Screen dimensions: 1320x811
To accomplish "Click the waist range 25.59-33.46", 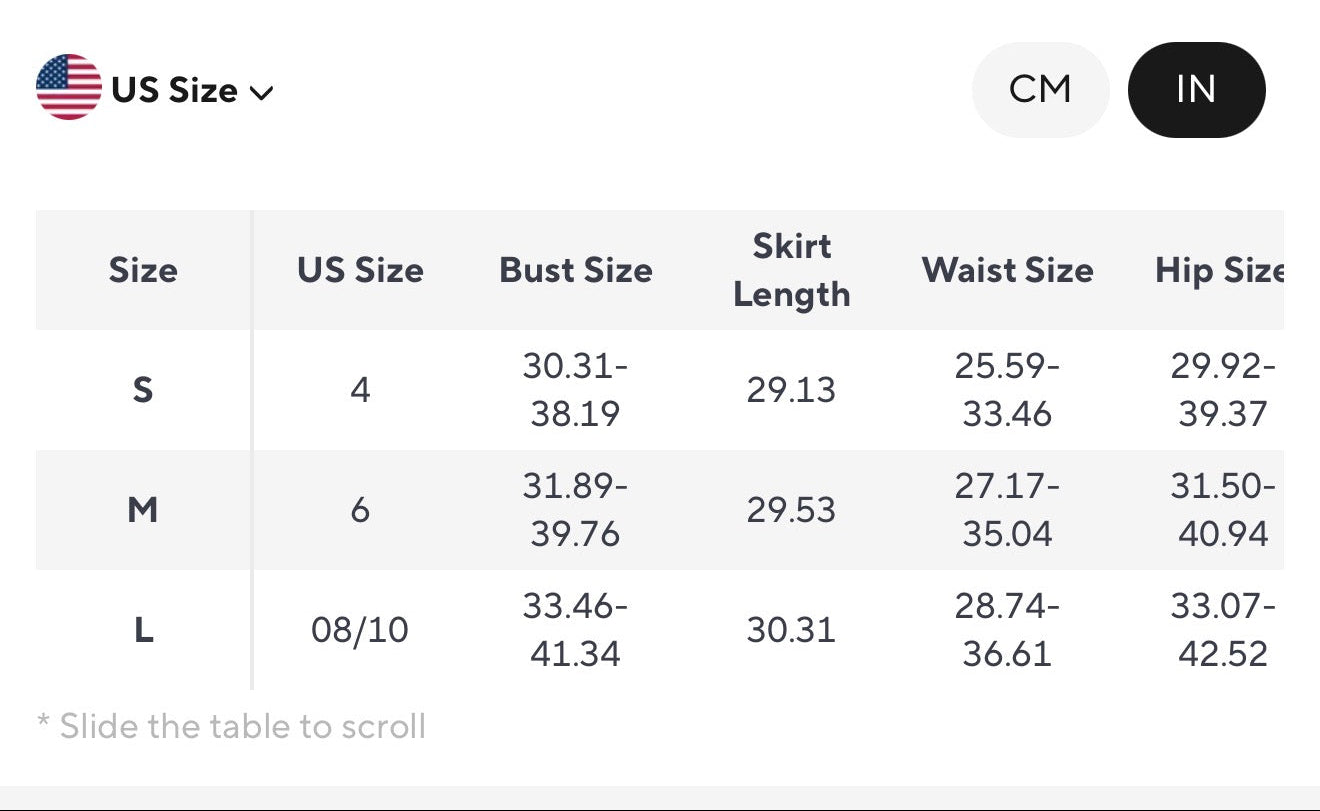I will [x=1007, y=390].
